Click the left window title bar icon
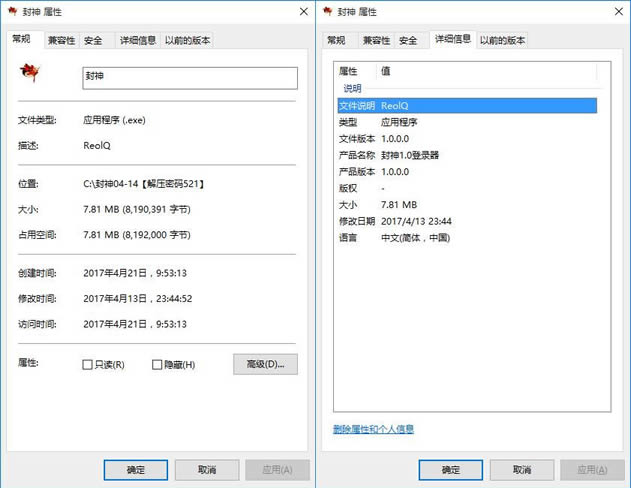 pyautogui.click(x=15, y=12)
